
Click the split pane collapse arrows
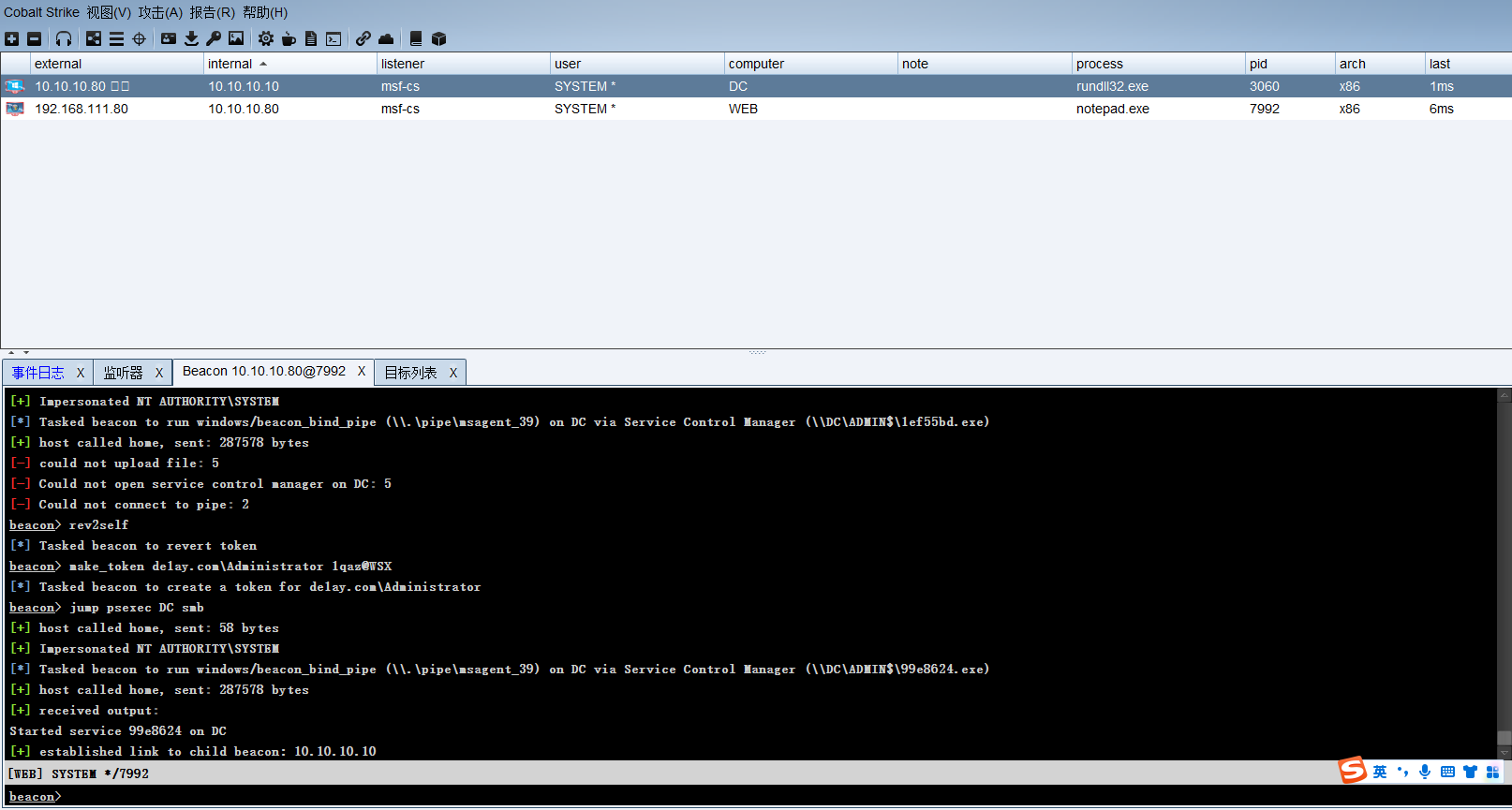19,352
